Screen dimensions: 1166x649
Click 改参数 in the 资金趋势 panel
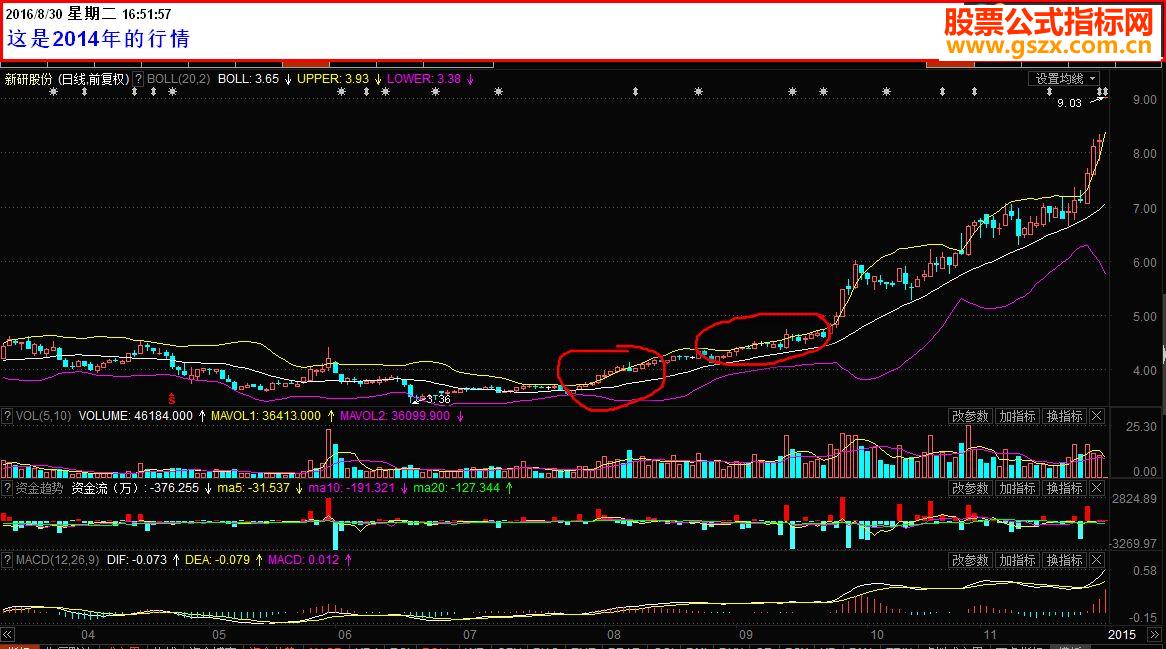(970, 488)
